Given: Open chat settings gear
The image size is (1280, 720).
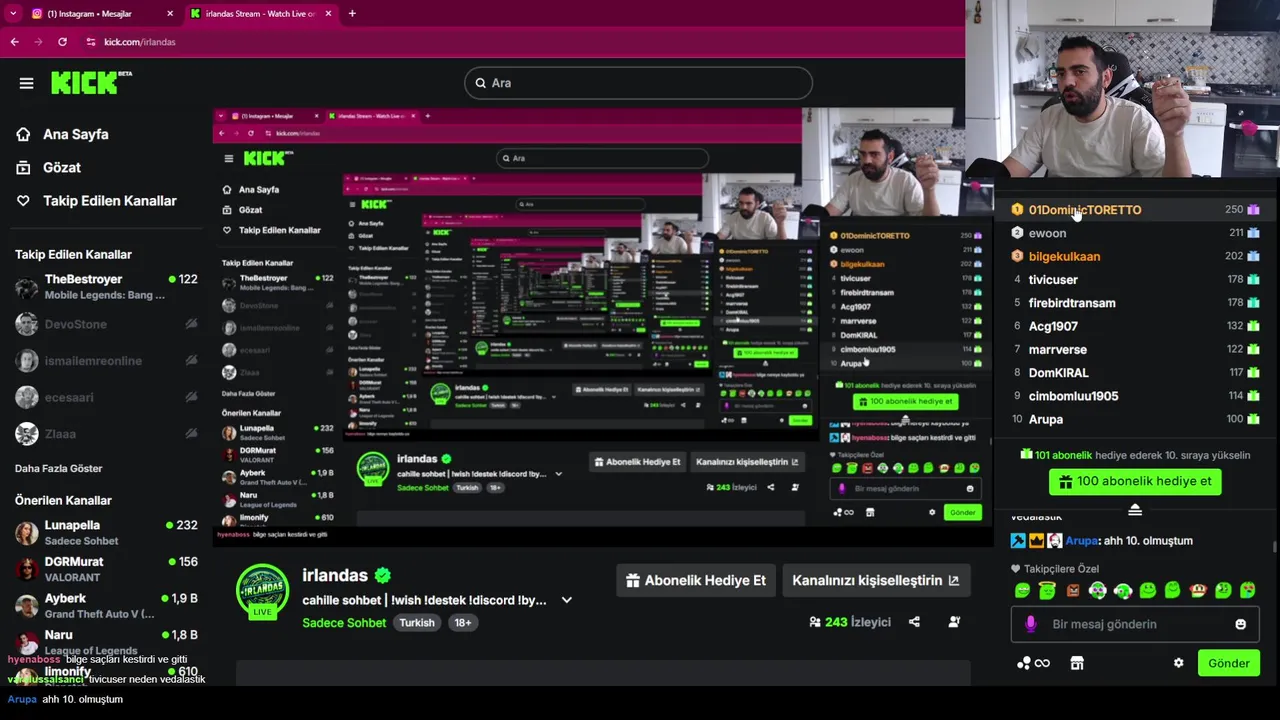Looking at the screenshot, I should pyautogui.click(x=1178, y=663).
